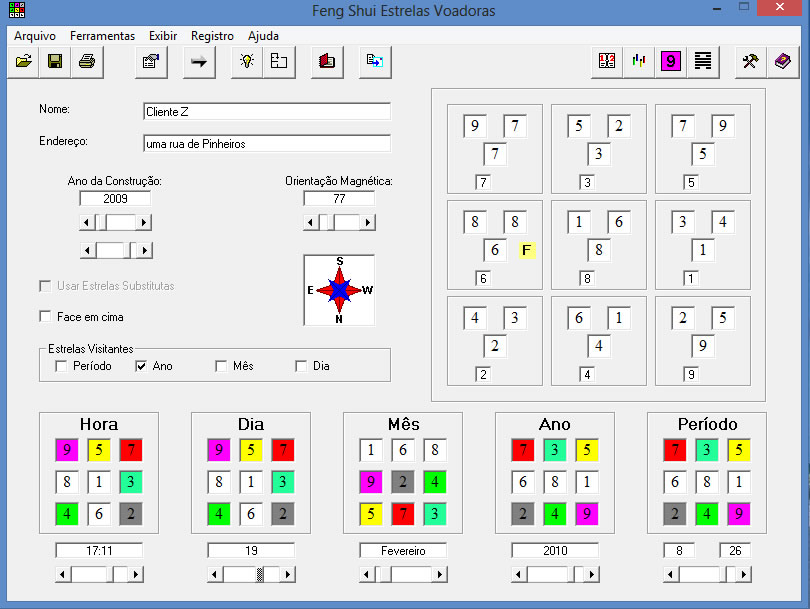810x609 pixels.
Task: Click the export document arrow icon
Action: click(x=375, y=61)
